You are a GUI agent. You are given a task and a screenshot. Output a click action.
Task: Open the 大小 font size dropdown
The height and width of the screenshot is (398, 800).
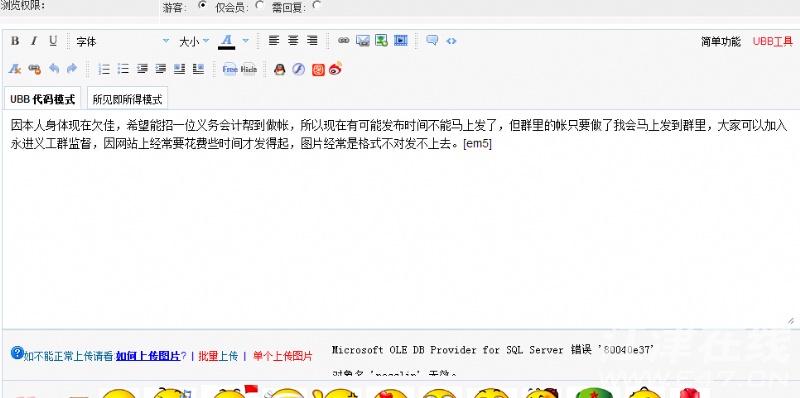(193, 41)
